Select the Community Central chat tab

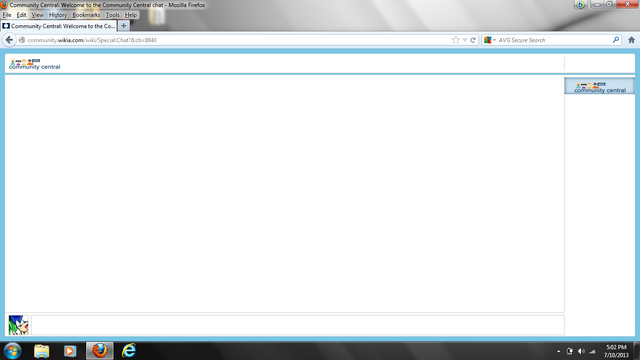coord(59,26)
